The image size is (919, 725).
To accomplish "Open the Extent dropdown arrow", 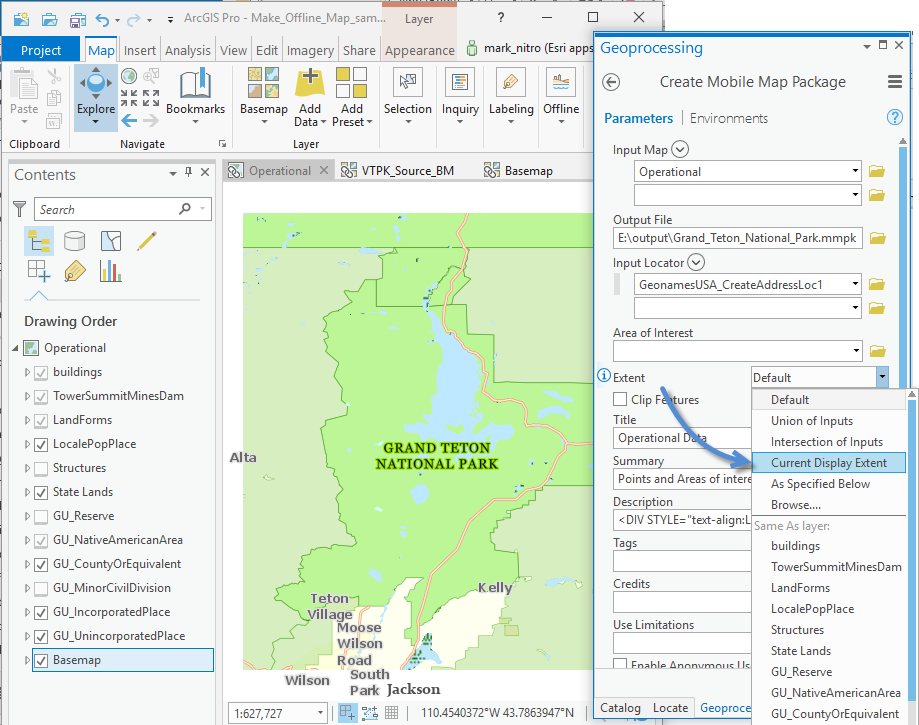I will [882, 377].
